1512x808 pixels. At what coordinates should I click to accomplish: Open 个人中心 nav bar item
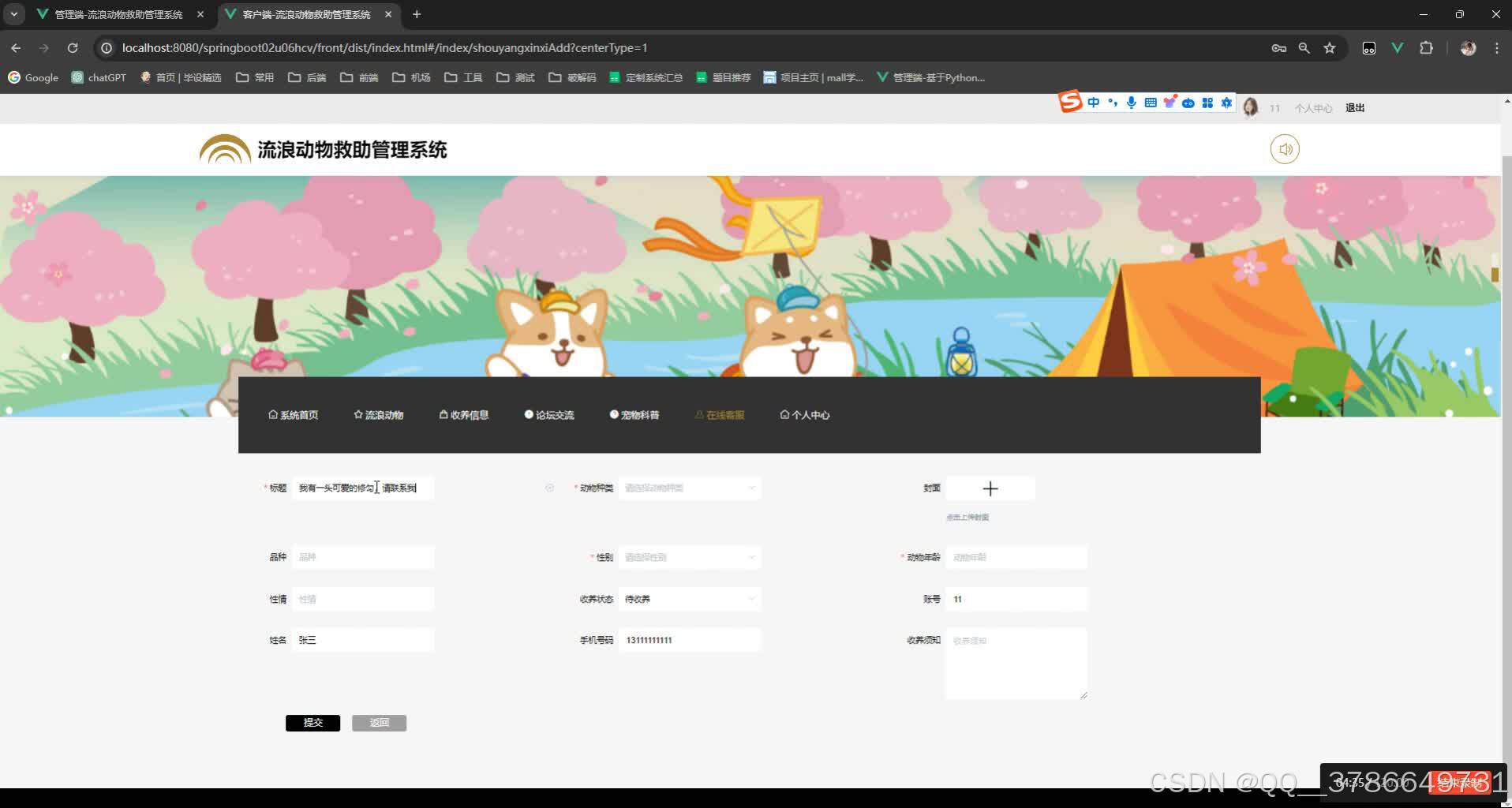click(x=805, y=415)
